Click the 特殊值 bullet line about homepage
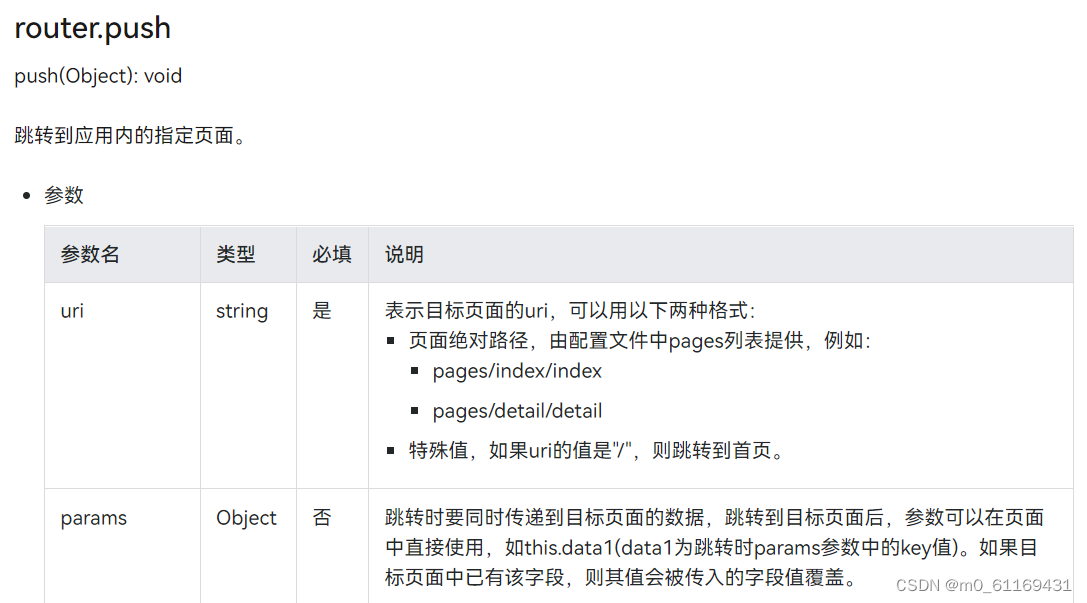This screenshot has height=603, width=1087. (596, 451)
